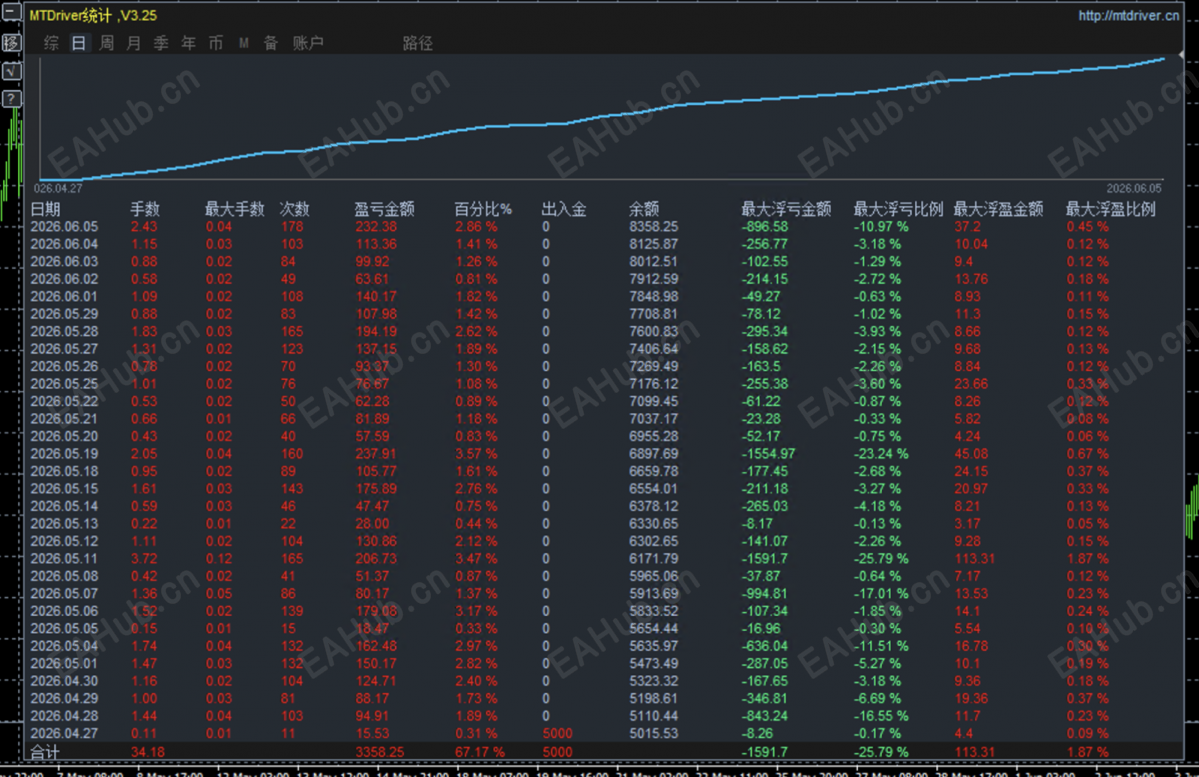Open the 周 weekly tab
The height and width of the screenshot is (777, 1199).
(x=106, y=43)
